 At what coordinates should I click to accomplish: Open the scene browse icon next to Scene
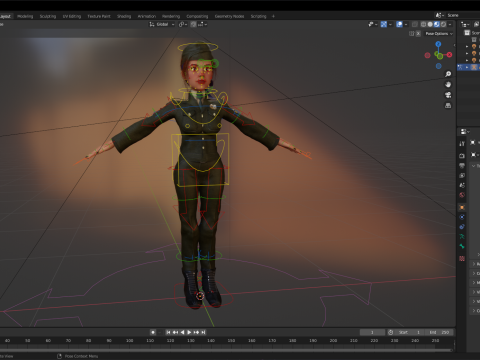pyautogui.click(x=439, y=15)
